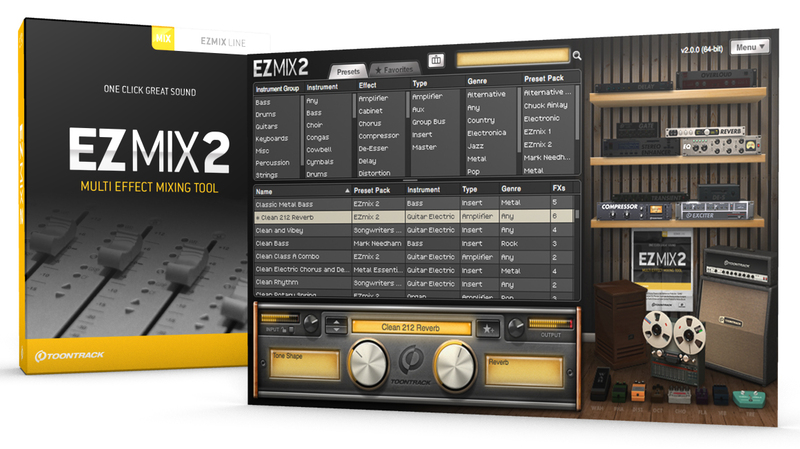Image resolution: width=800 pixels, height=449 pixels.
Task: Select the Clean Rhythm preset row
Action: (x=414, y=283)
